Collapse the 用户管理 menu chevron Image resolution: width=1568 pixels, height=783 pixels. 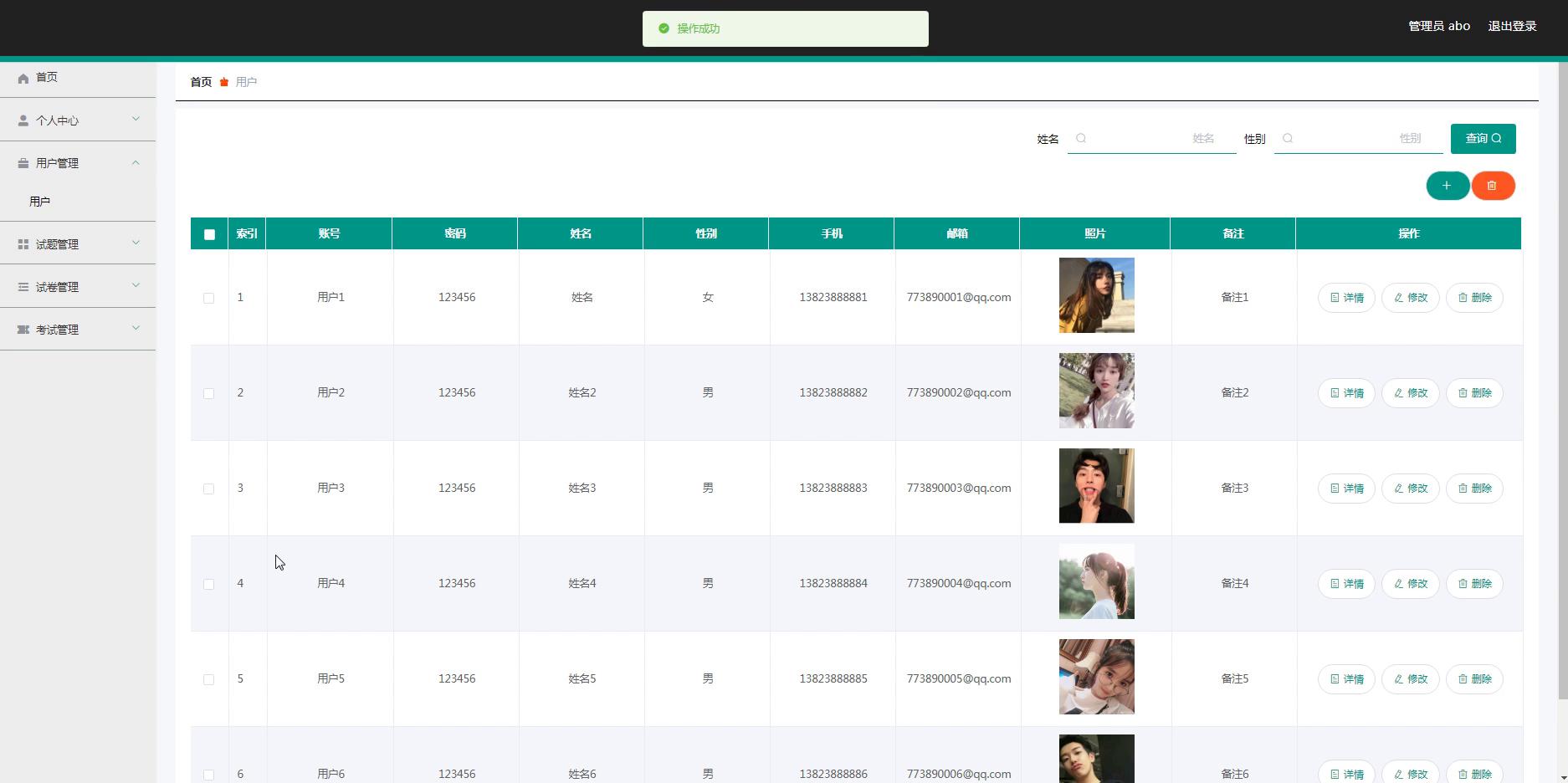click(136, 162)
